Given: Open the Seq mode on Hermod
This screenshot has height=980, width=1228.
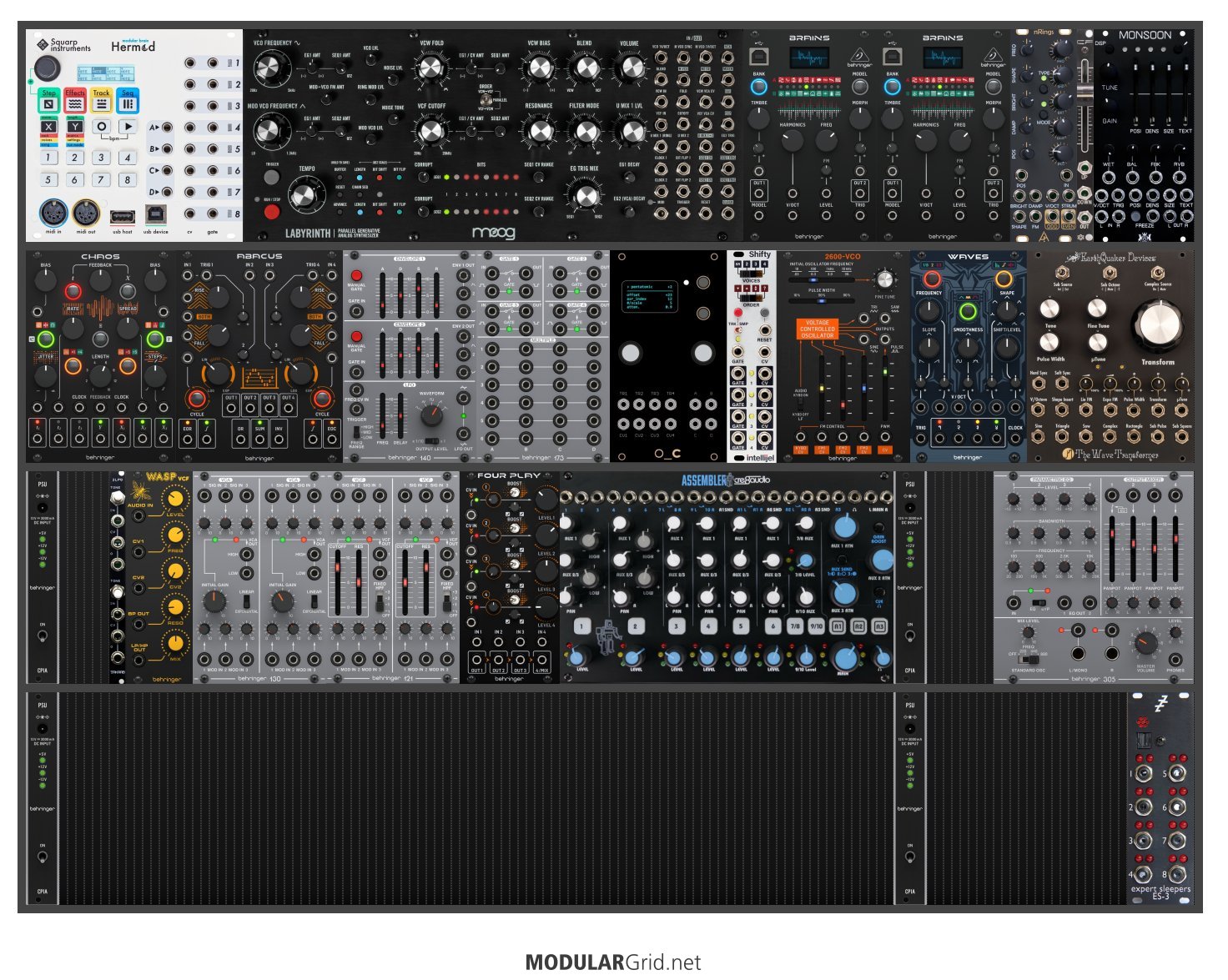Looking at the screenshot, I should pos(128,103).
